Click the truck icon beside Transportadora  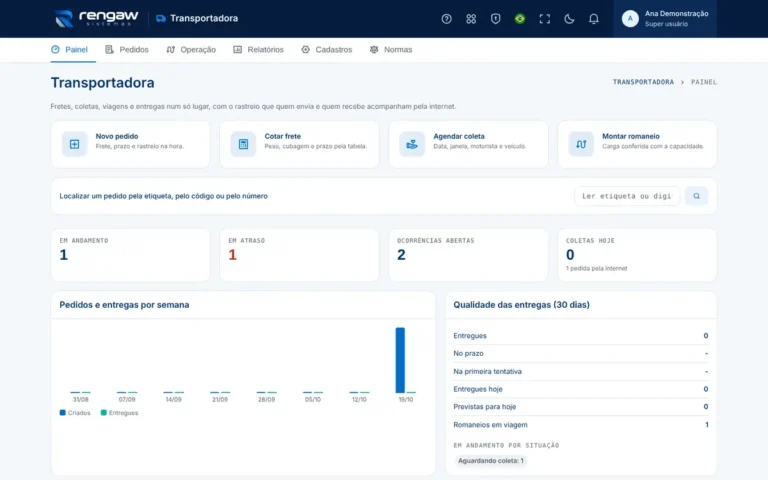click(161, 19)
